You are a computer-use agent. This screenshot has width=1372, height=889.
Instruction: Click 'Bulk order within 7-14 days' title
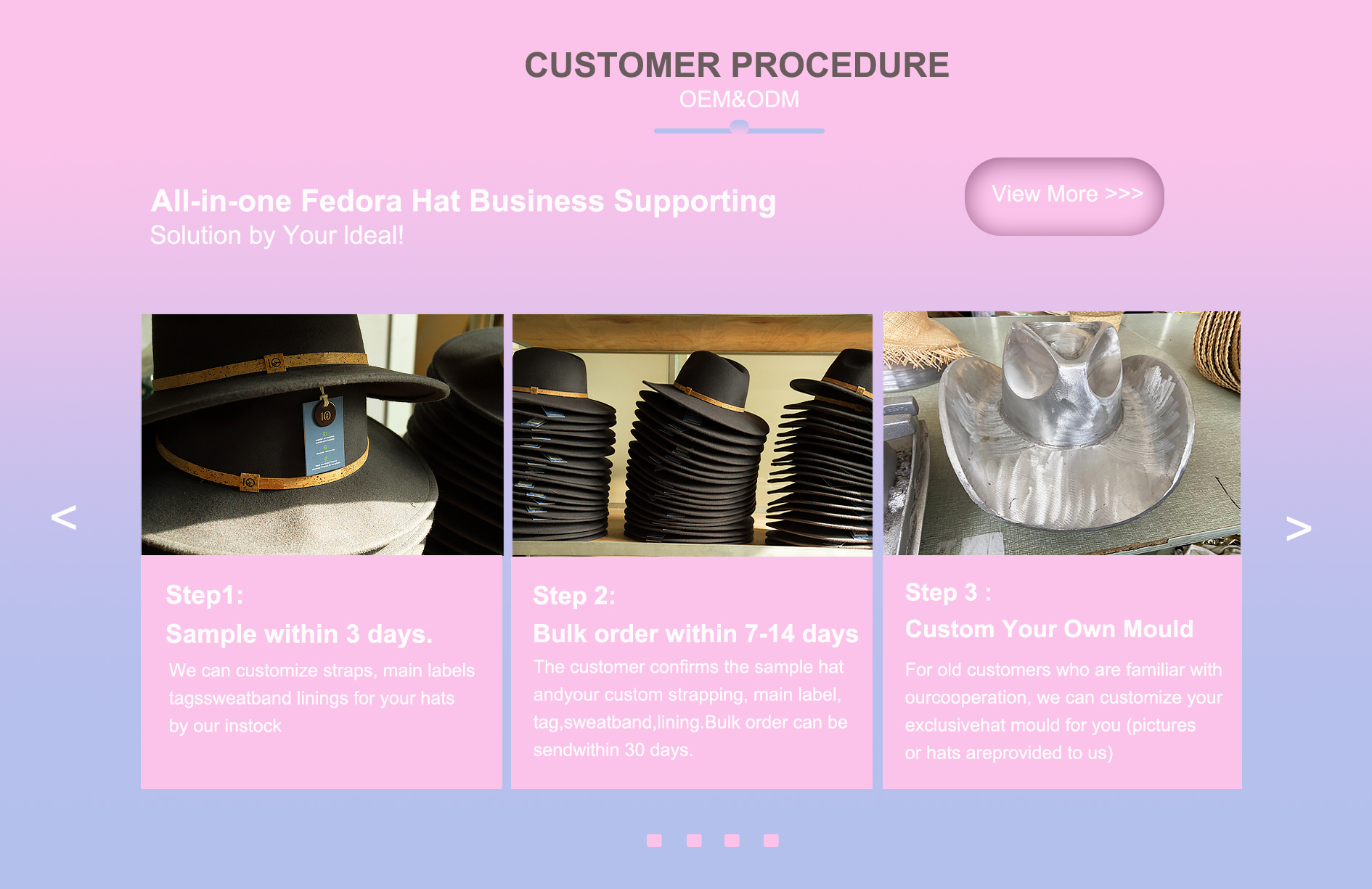coord(695,634)
